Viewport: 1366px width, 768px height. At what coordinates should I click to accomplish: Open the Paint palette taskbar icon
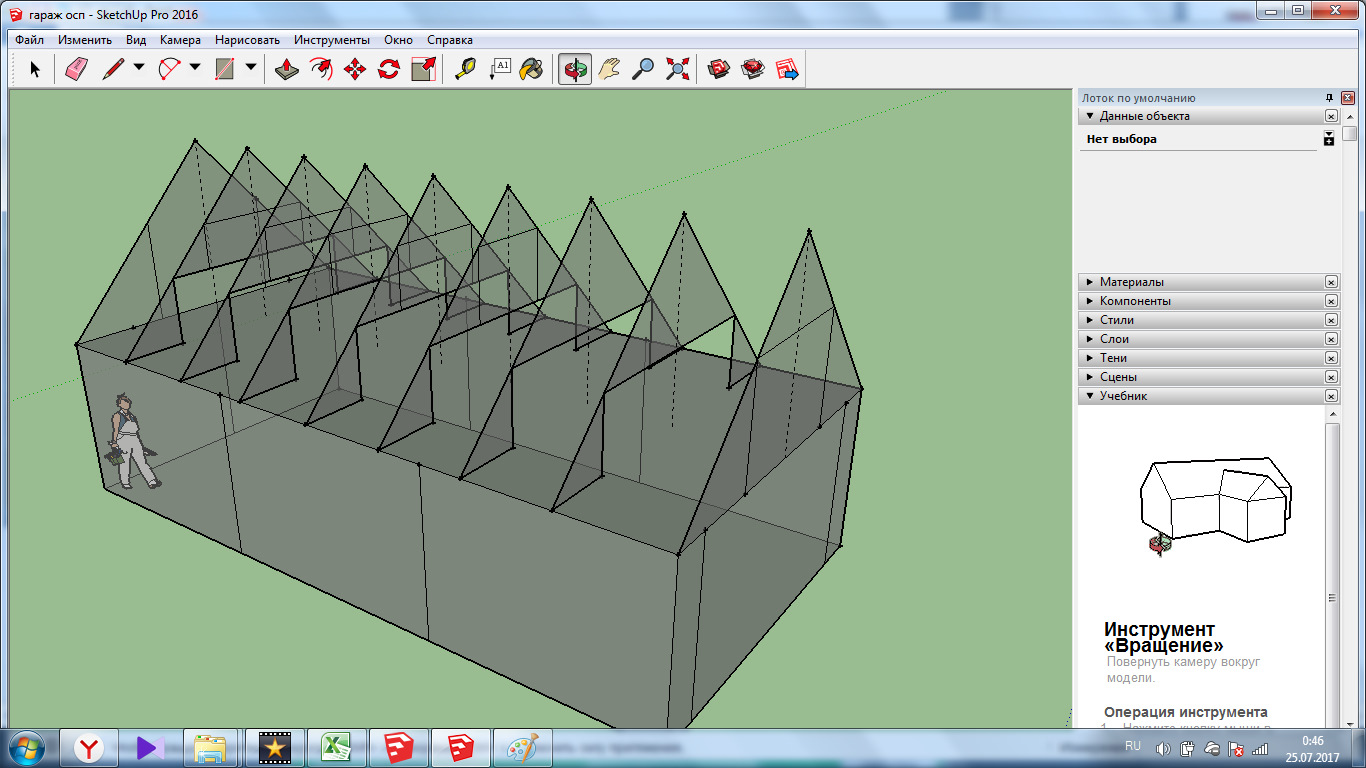[521, 747]
